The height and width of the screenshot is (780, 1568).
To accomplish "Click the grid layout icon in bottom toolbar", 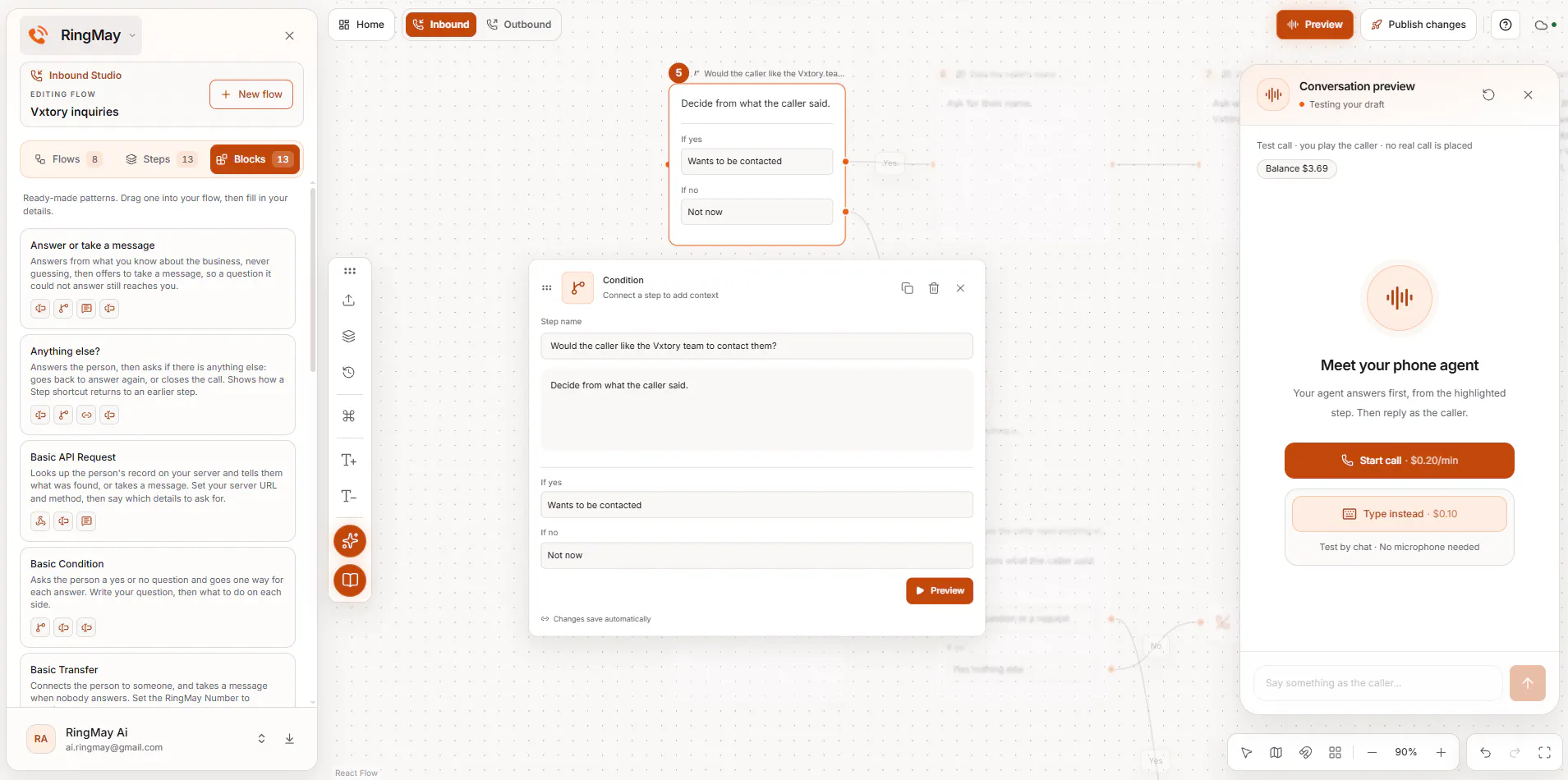I will coord(1336,753).
